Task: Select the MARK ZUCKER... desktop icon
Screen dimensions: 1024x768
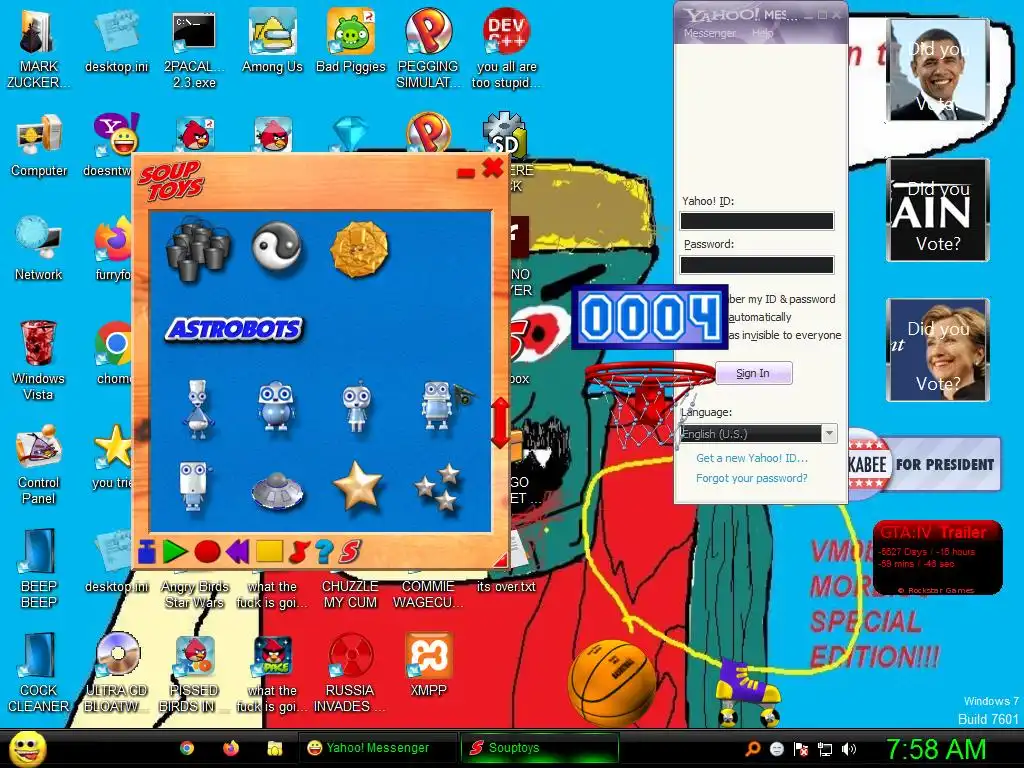Action: (x=38, y=48)
